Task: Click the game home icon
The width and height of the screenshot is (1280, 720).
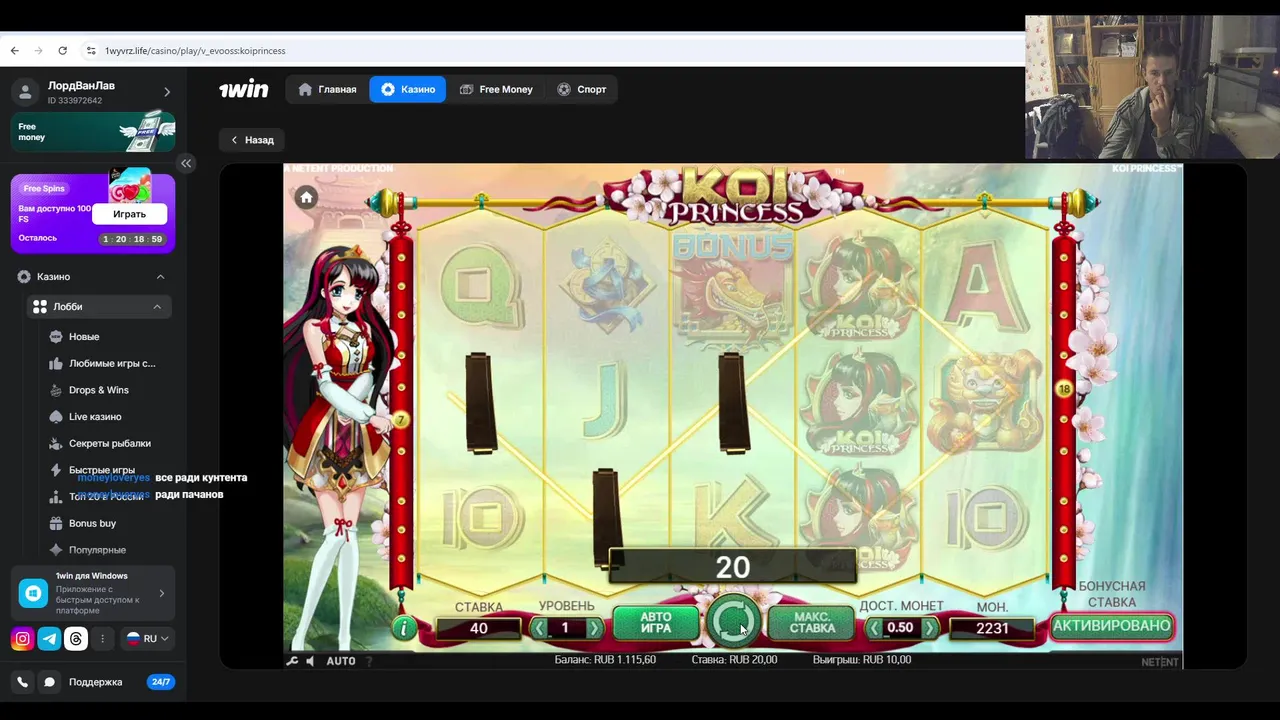Action: (x=307, y=197)
